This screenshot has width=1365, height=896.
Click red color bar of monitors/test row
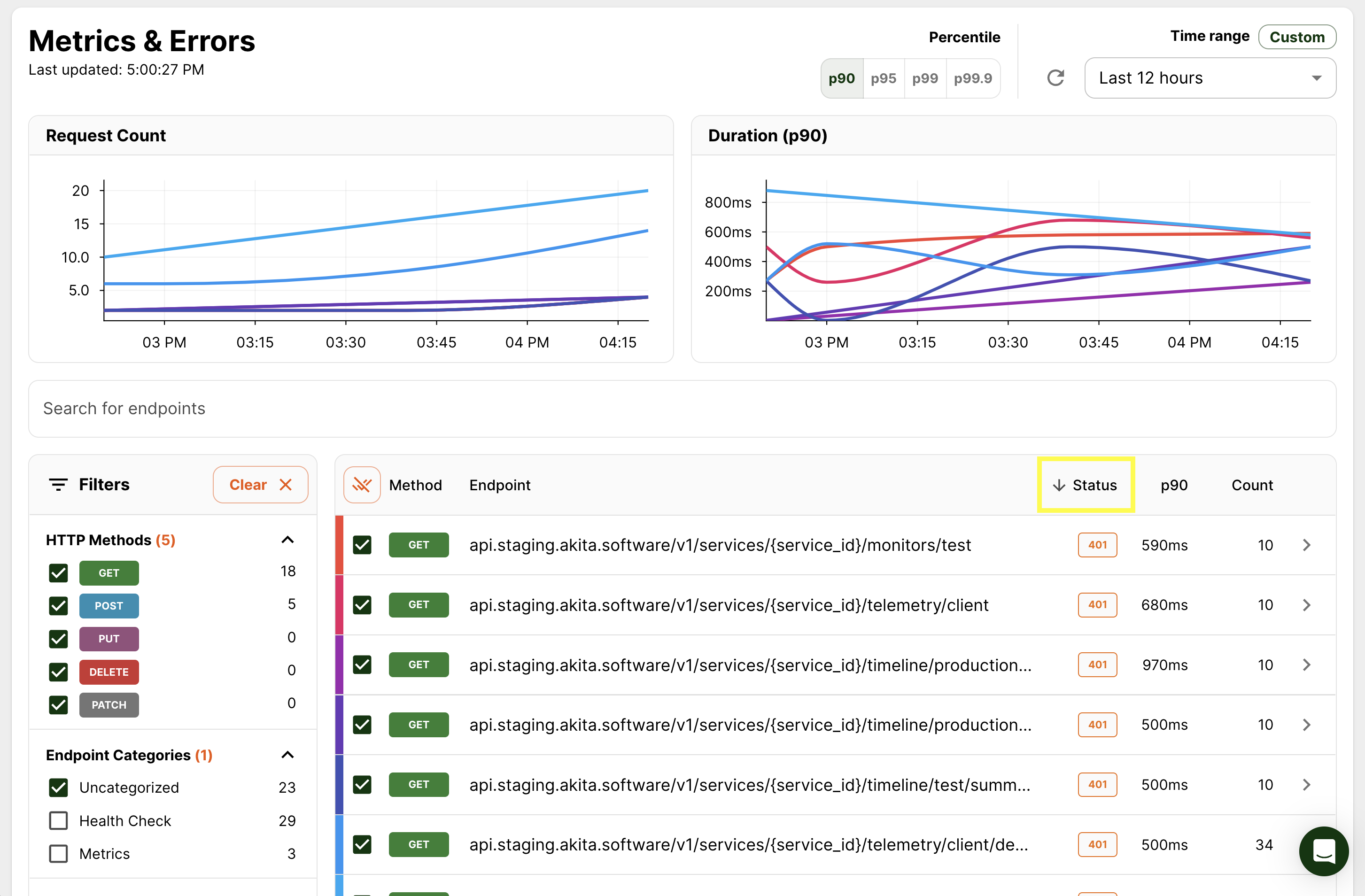point(339,545)
